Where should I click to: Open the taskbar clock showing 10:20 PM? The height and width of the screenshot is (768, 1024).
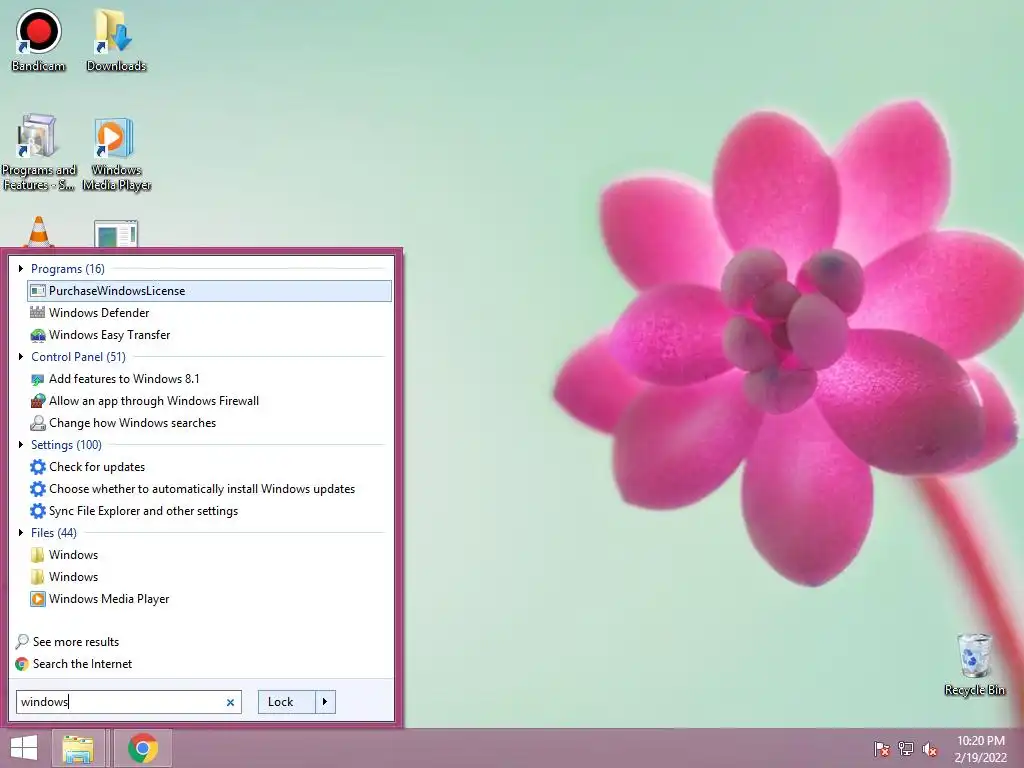tap(980, 749)
